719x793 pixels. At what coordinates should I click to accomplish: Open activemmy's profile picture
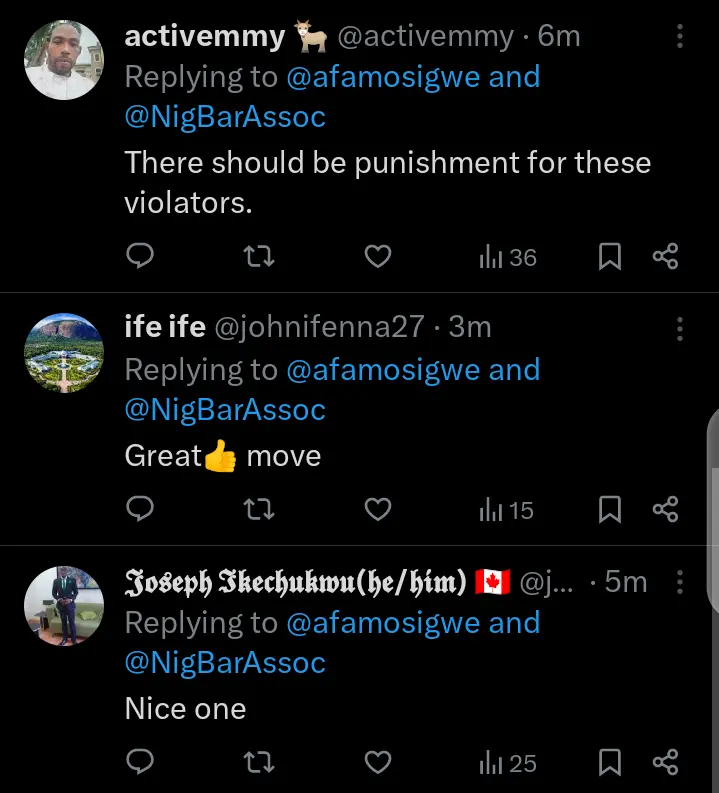coord(63,60)
